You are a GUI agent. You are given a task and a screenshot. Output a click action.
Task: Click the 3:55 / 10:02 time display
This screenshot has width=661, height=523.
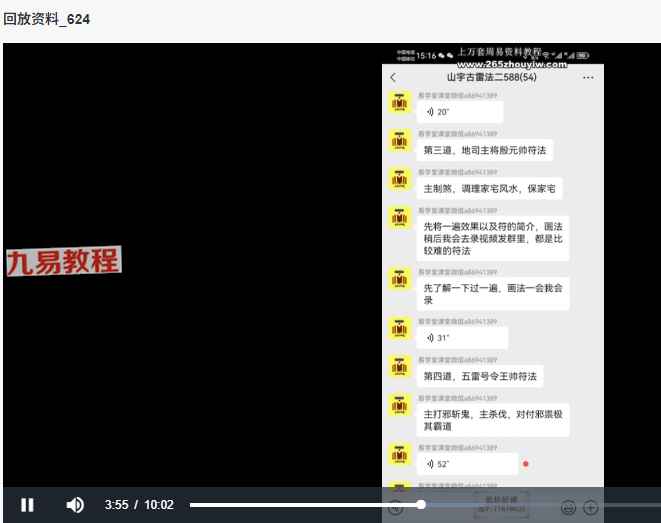point(139,505)
